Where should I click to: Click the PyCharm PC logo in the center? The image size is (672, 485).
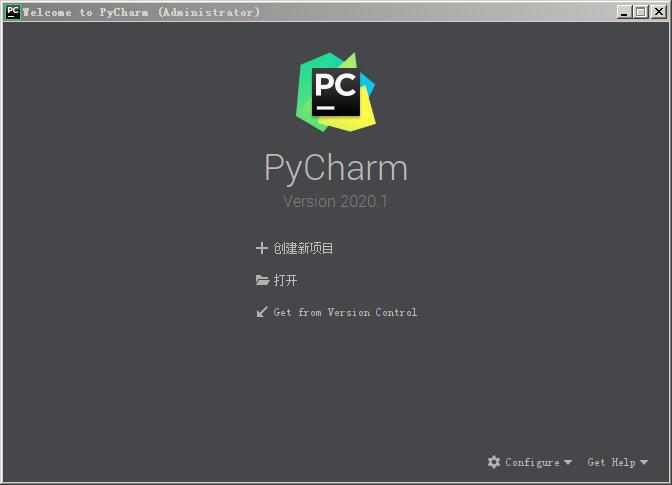(336, 92)
